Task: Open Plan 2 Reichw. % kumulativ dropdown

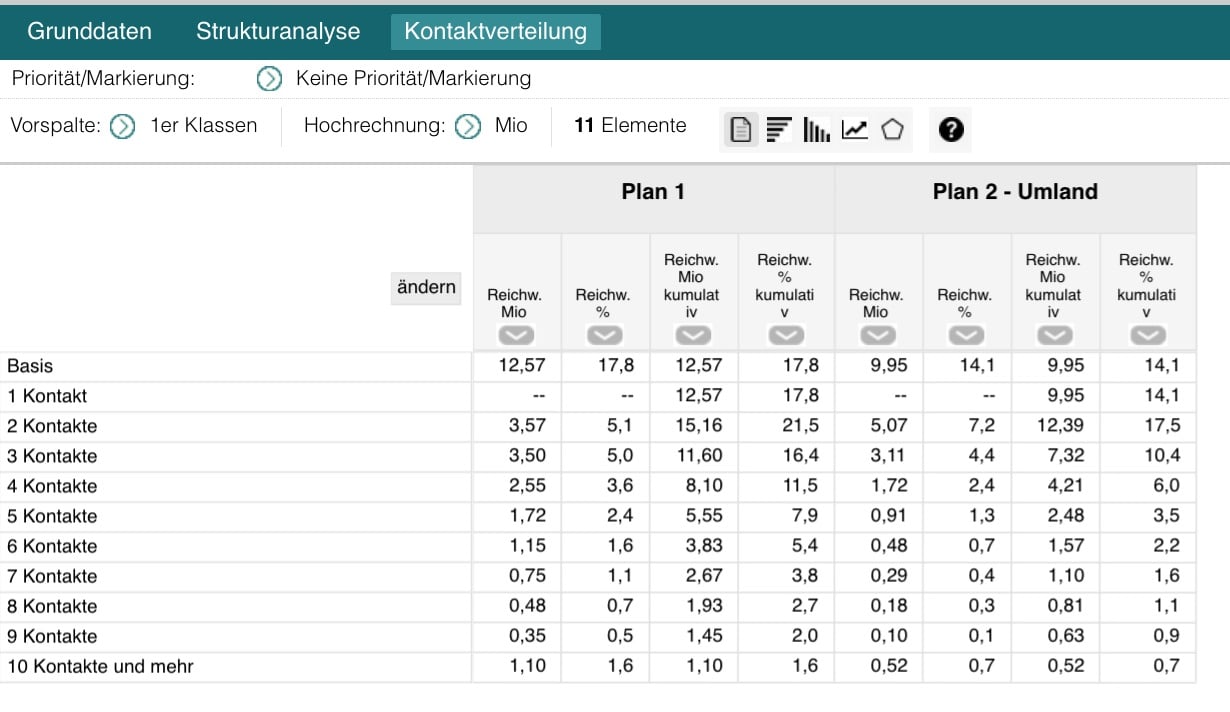Action: (x=1147, y=335)
